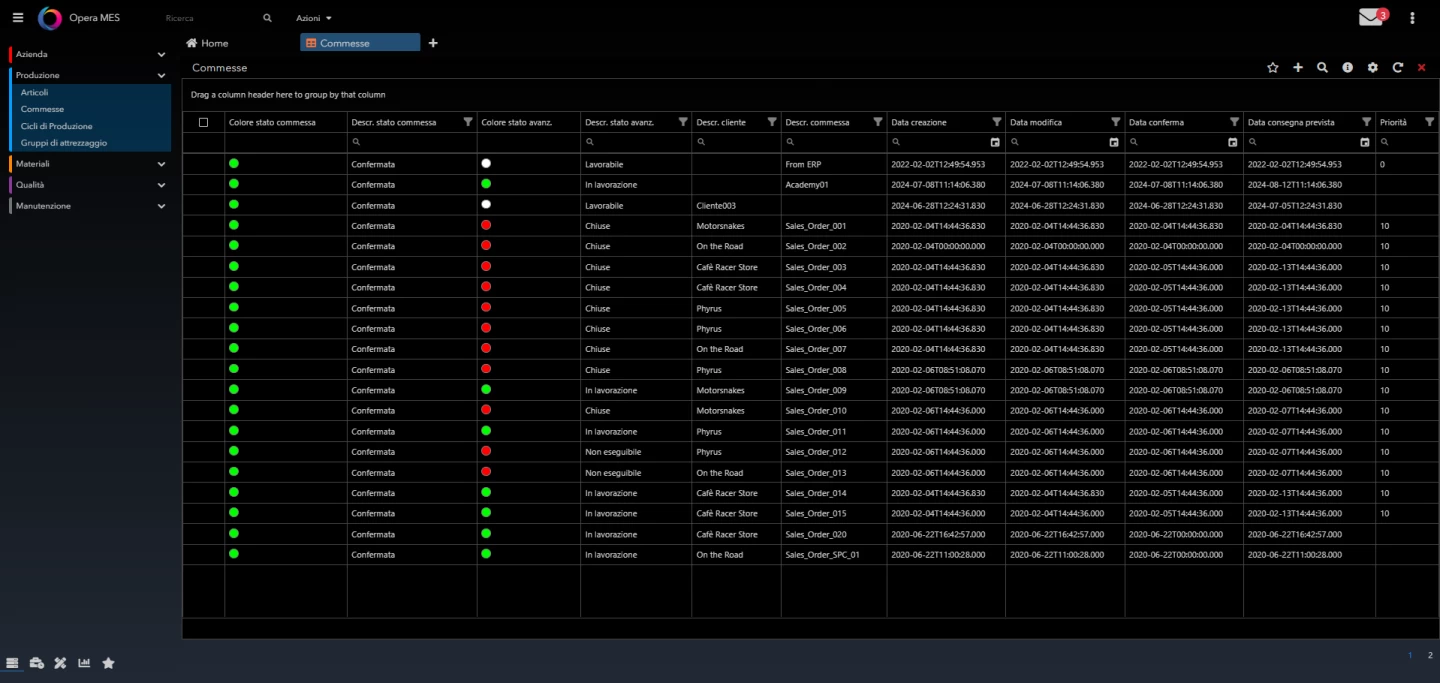
Task: Select the list view icon at bottom left
Action: pos(13,663)
